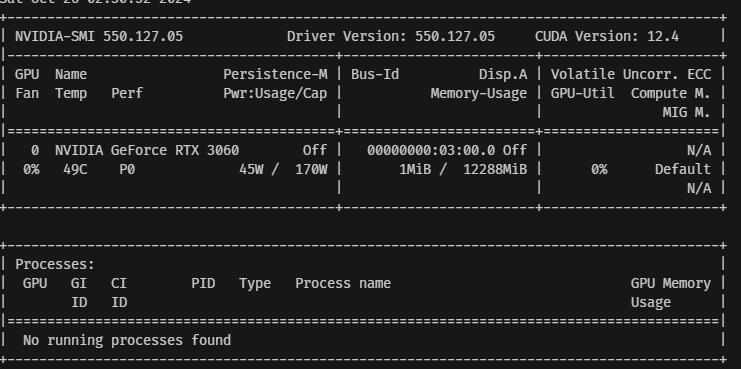This screenshot has width=741, height=369.
Task: Click the Driver Version 550.127.05 text
Action: (391, 36)
